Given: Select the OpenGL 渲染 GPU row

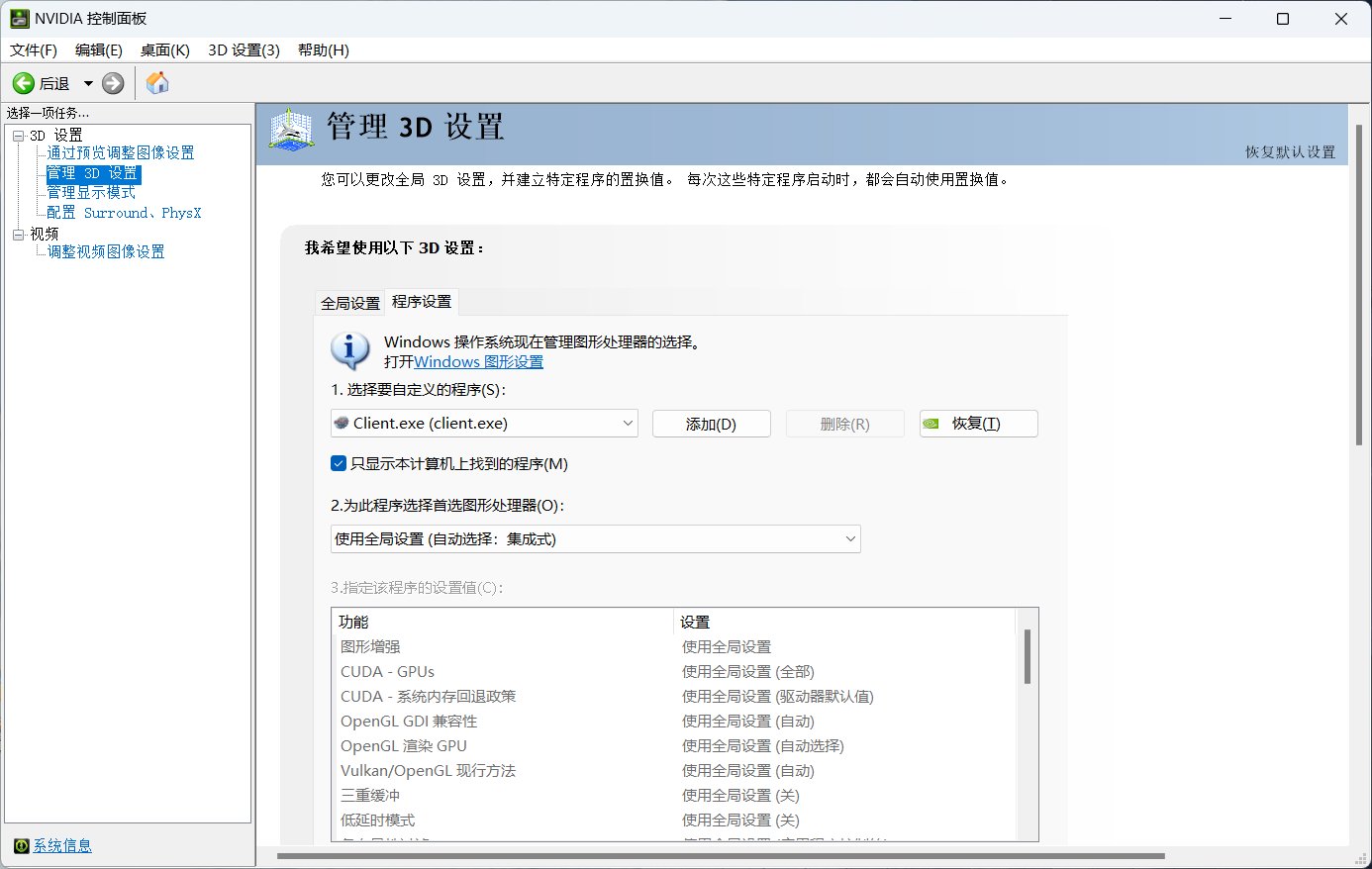Looking at the screenshot, I should pyautogui.click(x=674, y=745).
